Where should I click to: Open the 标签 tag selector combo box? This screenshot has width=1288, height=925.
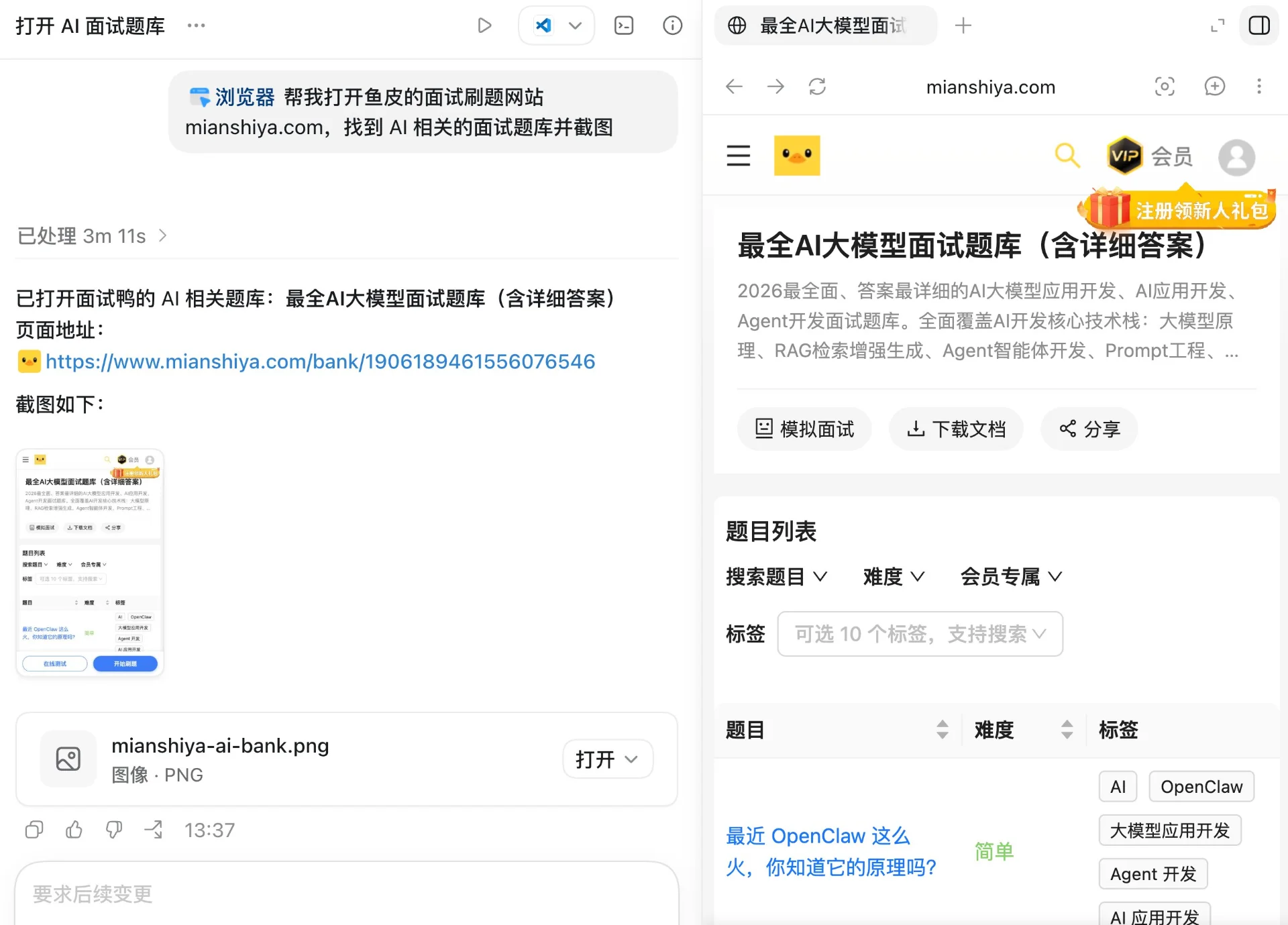[x=920, y=633]
